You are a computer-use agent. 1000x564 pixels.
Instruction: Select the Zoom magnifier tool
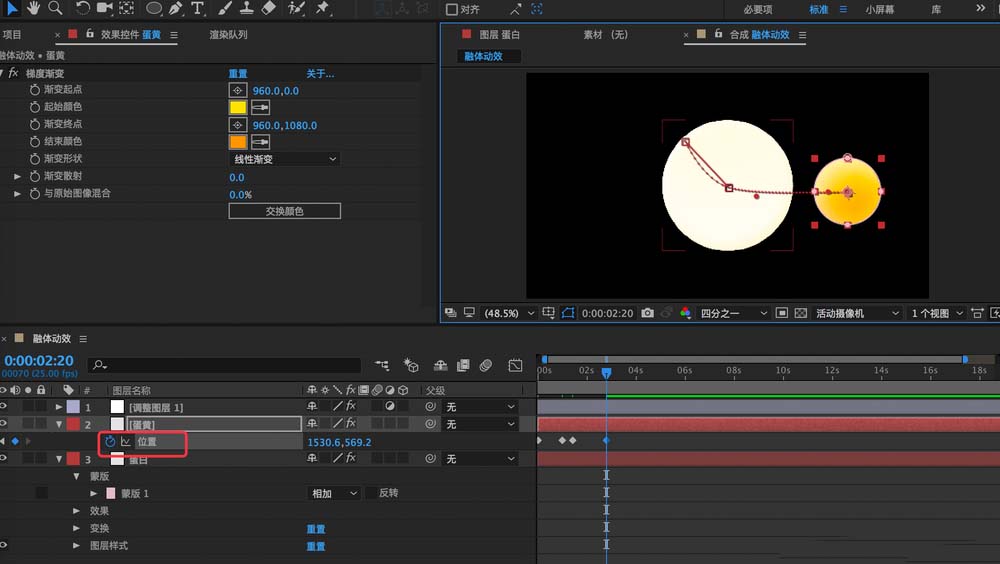[55, 8]
